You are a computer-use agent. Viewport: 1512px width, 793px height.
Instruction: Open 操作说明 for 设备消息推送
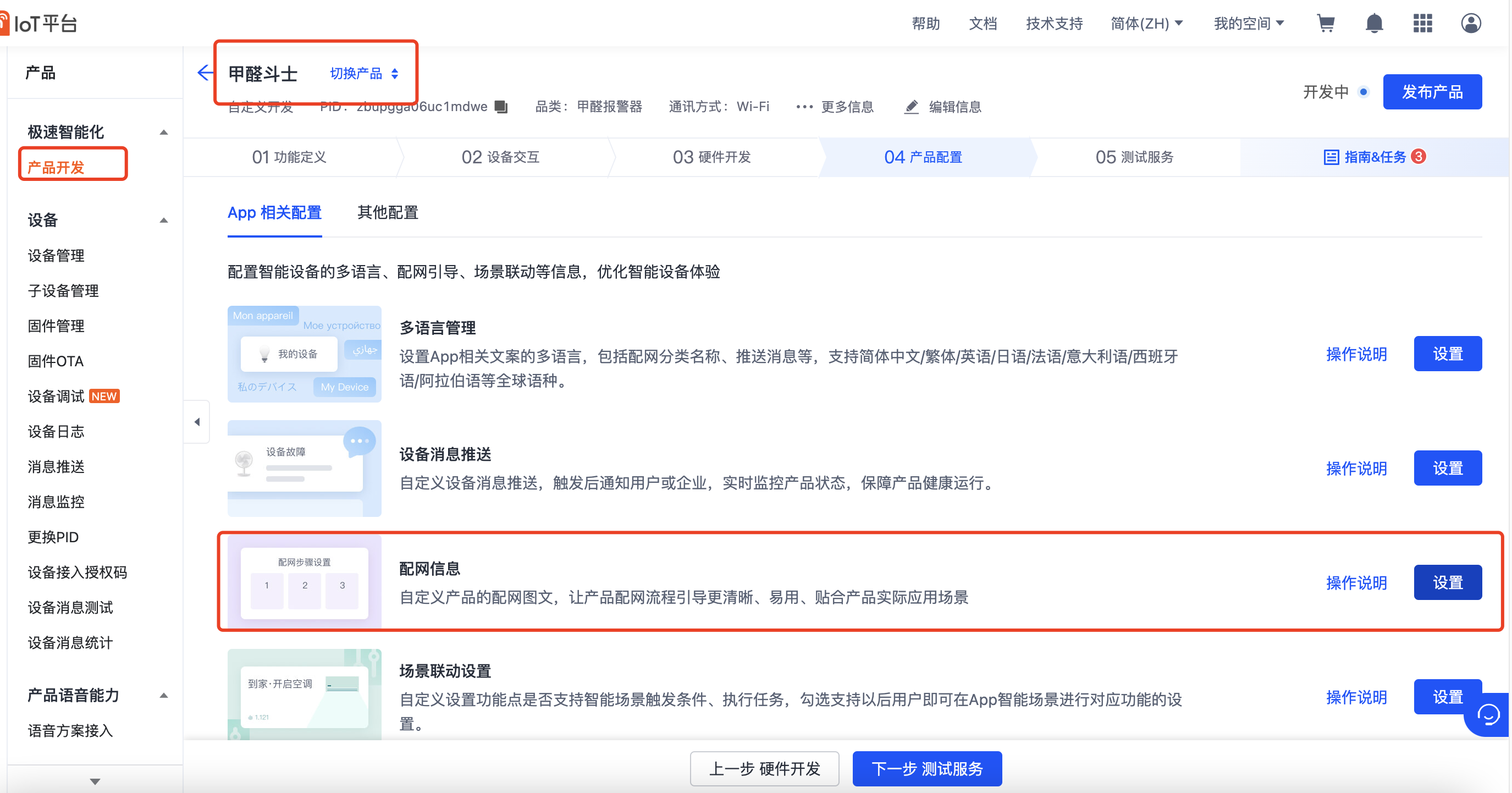click(1356, 469)
